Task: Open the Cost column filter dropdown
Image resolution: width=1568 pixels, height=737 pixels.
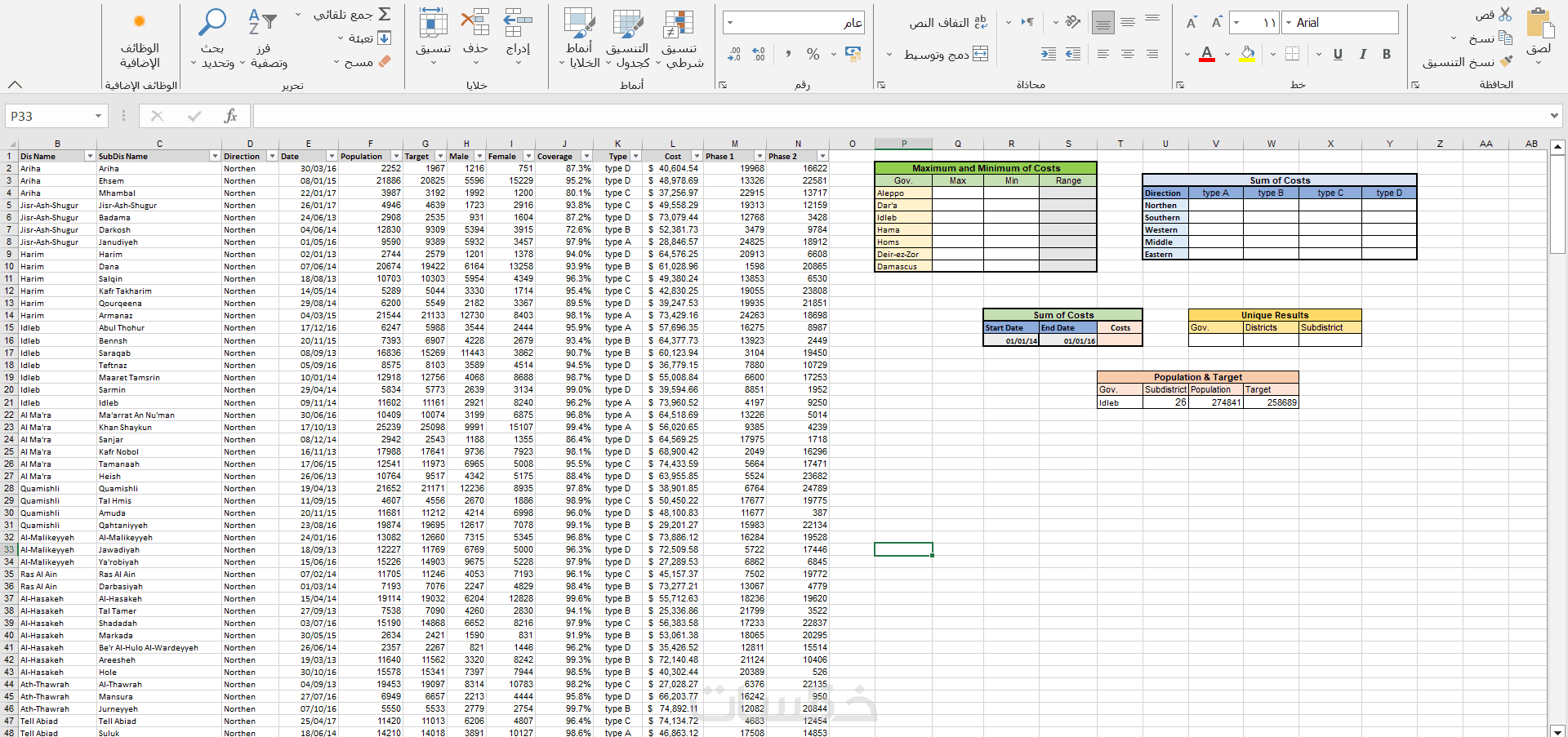Action: click(x=697, y=156)
